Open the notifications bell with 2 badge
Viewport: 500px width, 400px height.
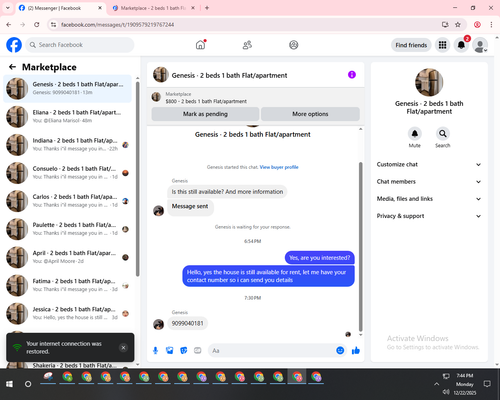461,45
